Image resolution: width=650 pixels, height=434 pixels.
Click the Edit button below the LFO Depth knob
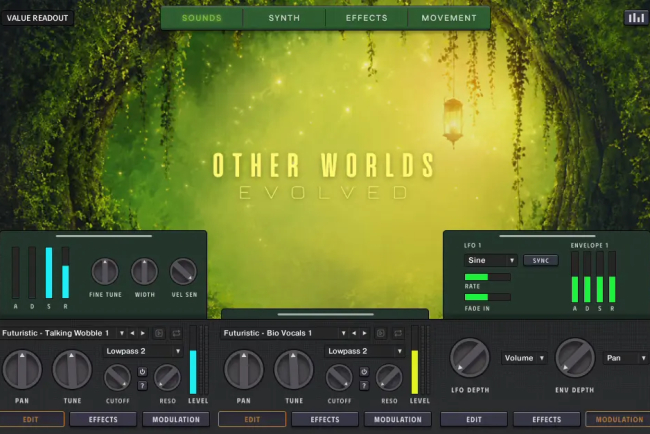tap(474, 419)
